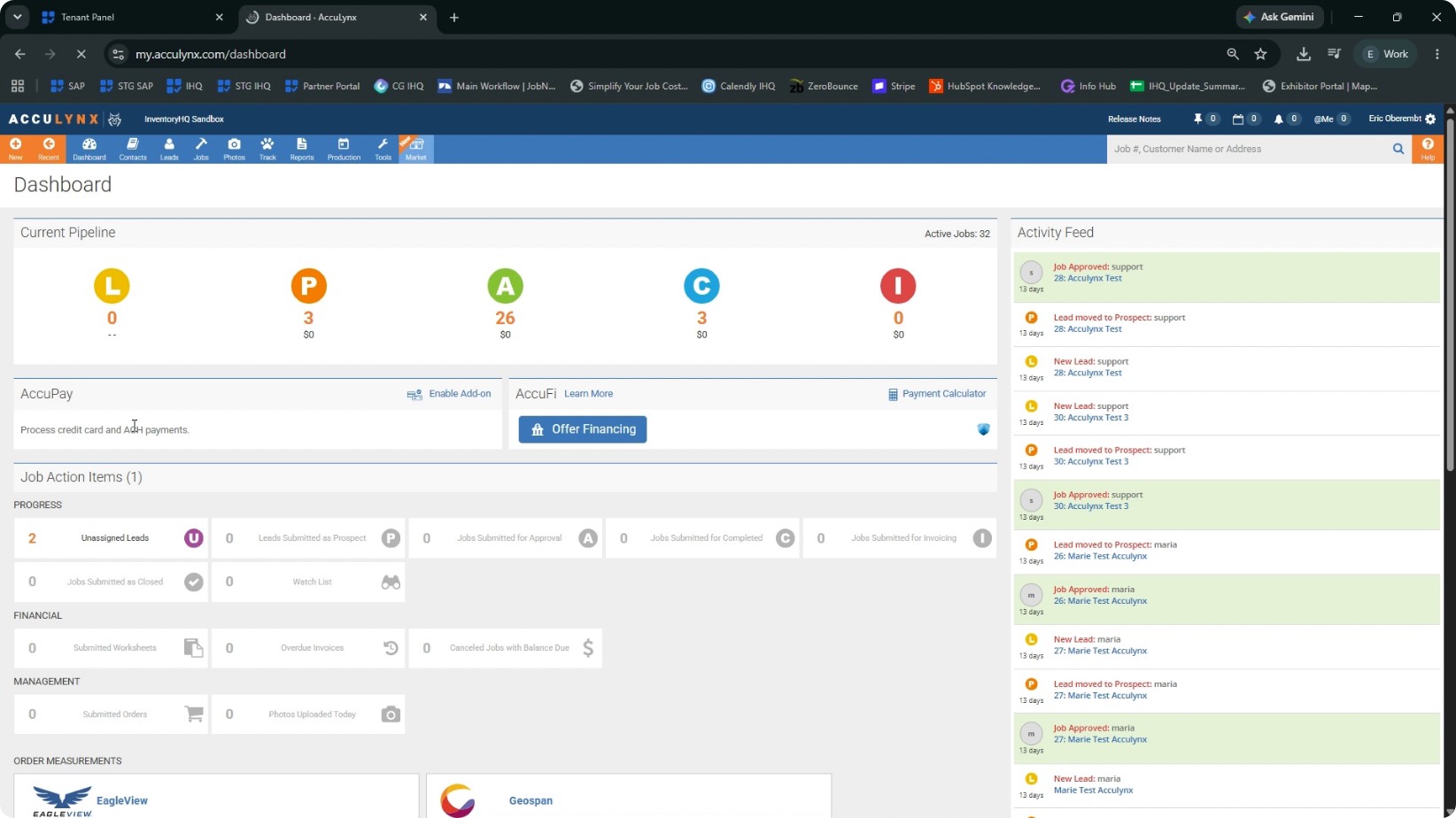1456x818 pixels.
Task: Click the Invoiced pipeline circle I
Action: [898, 286]
